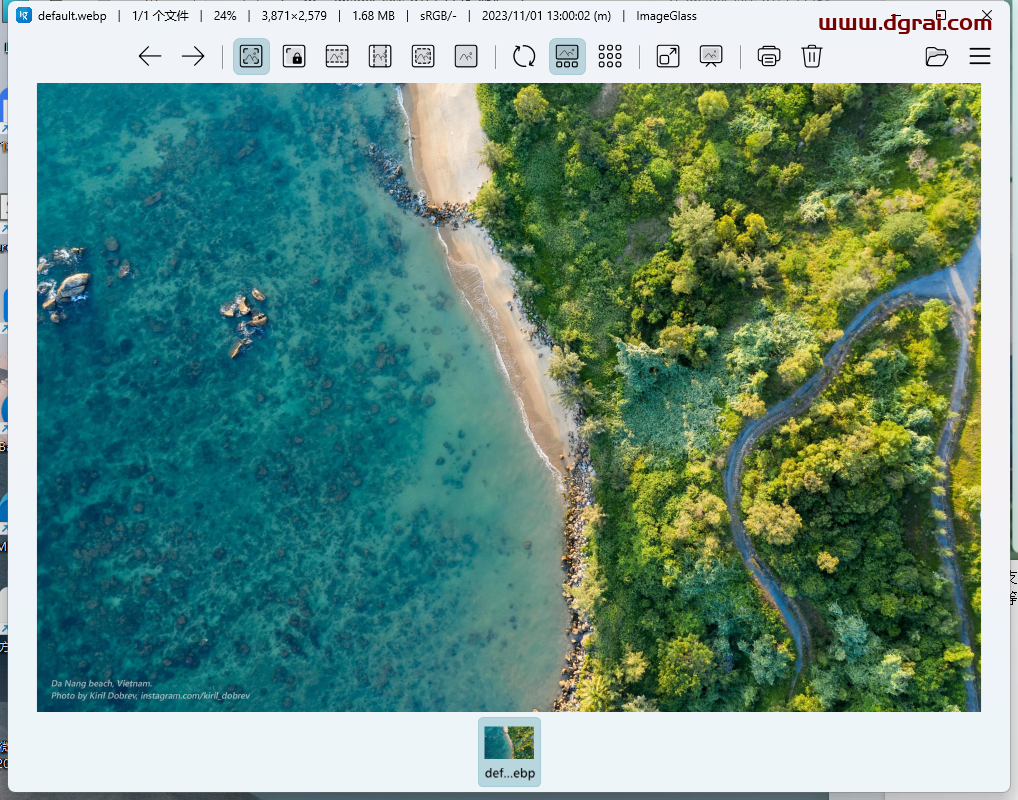Enter full screen mode

668,56
